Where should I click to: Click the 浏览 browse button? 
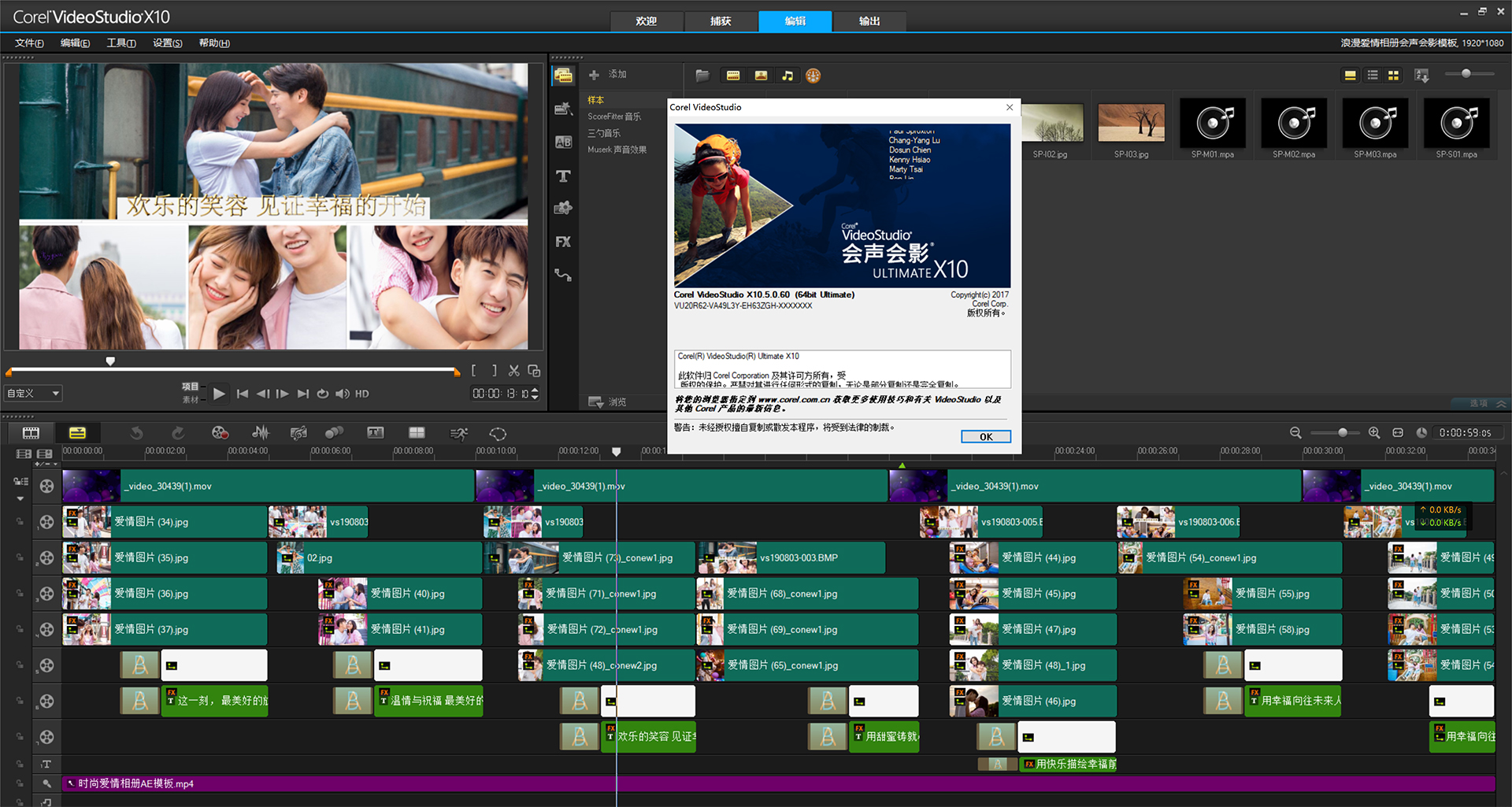[607, 402]
